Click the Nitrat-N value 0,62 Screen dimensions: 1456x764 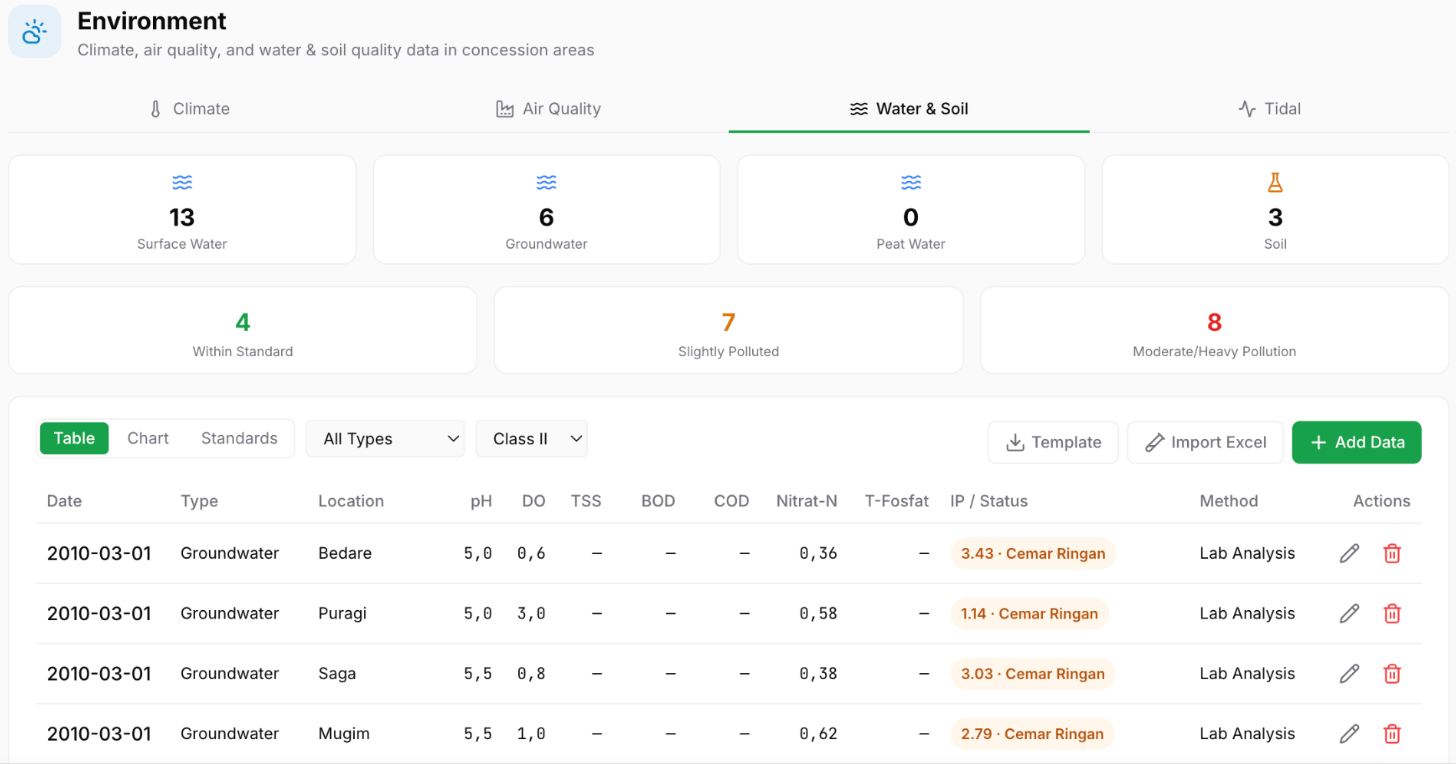[819, 733]
